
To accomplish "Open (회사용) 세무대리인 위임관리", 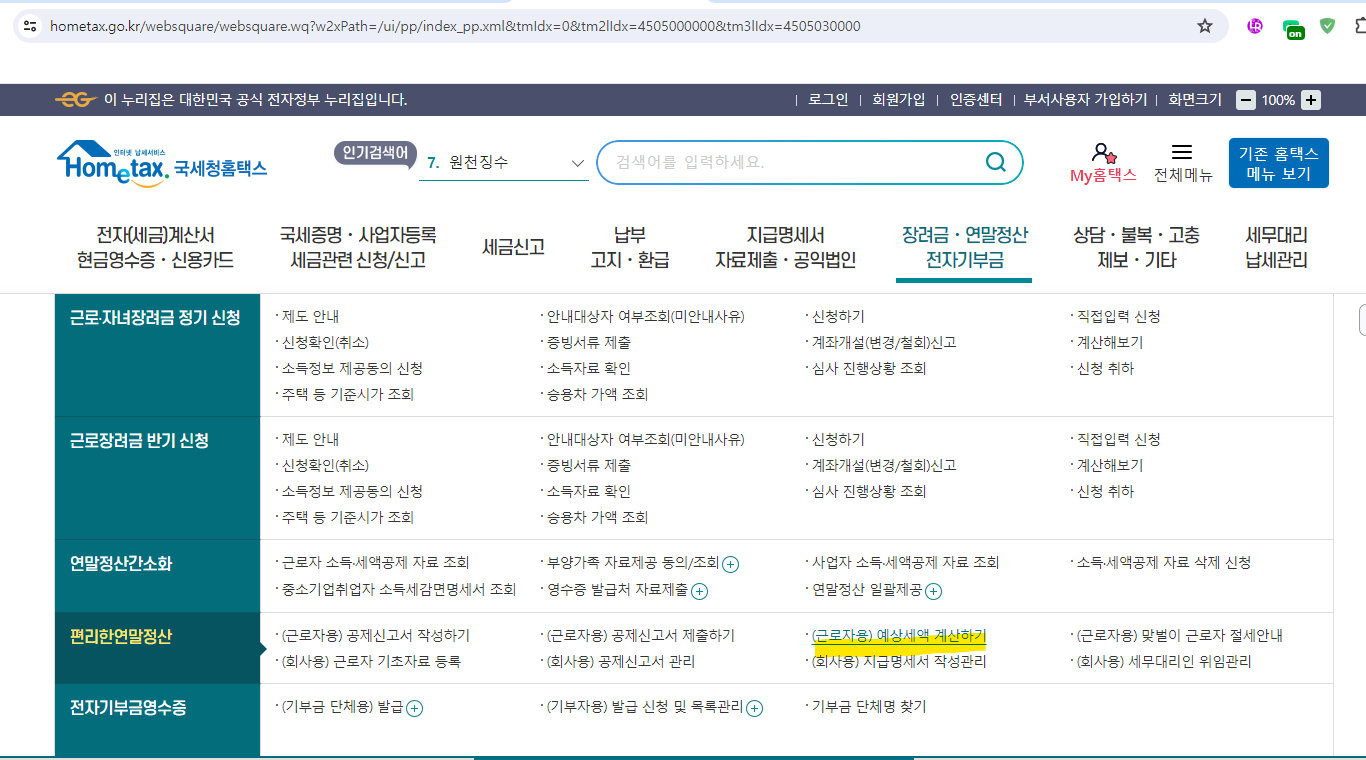I will pos(1163,662).
